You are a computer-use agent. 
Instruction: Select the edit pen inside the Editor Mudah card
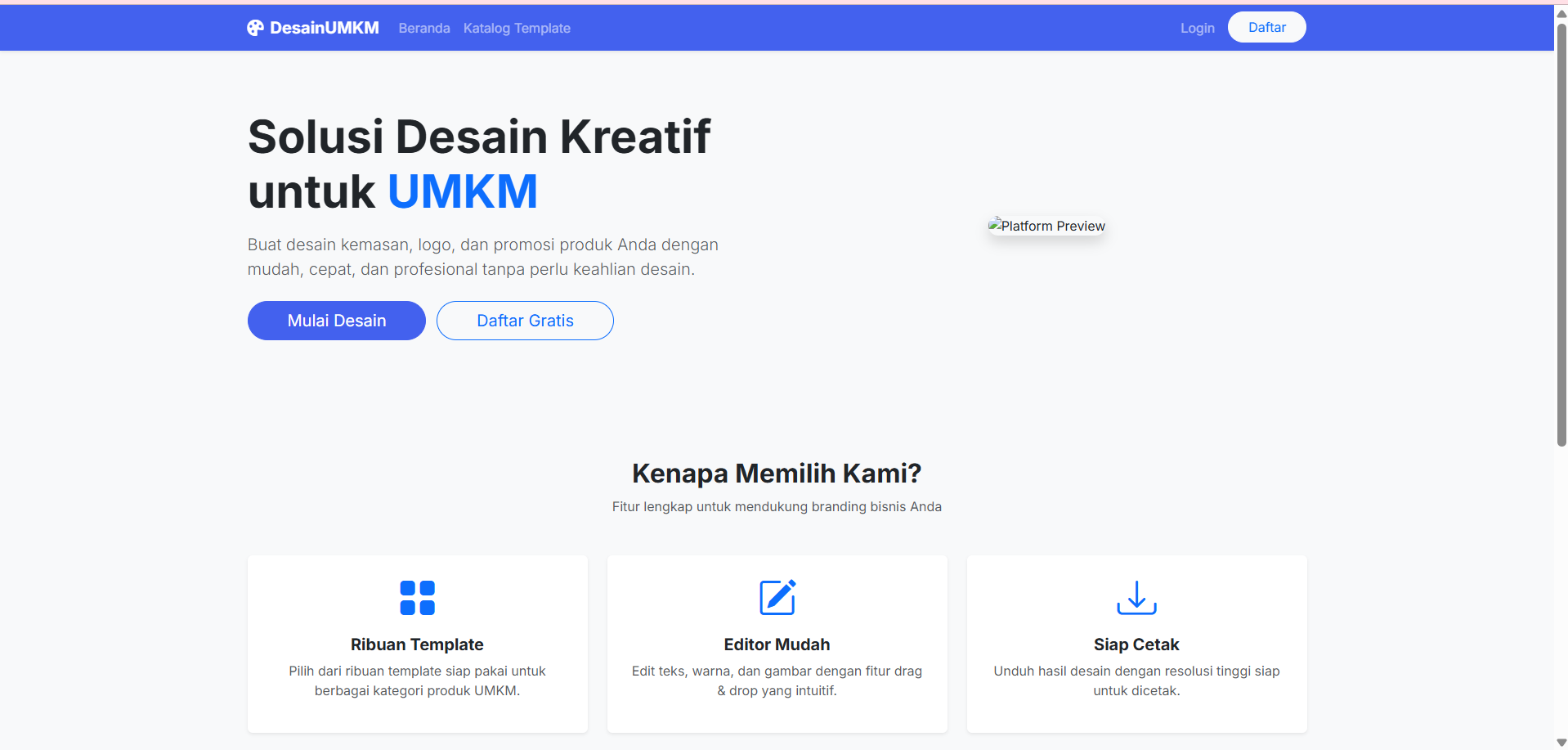click(x=777, y=597)
